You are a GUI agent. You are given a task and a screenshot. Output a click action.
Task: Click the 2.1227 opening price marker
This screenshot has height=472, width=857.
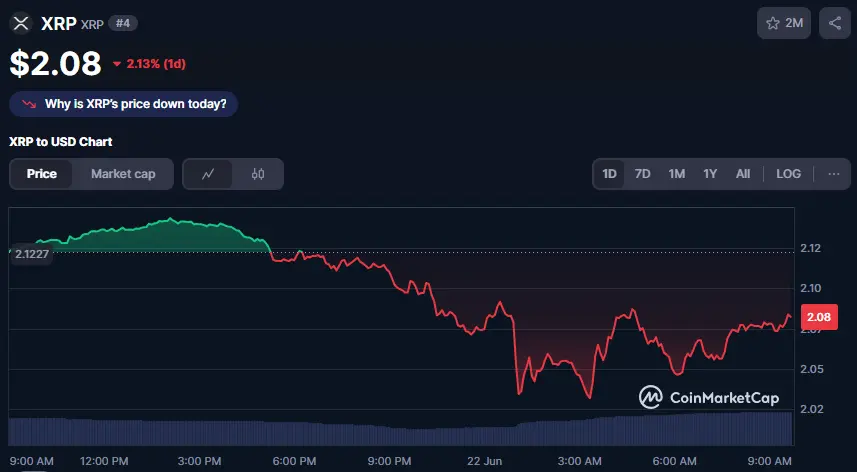(32, 253)
